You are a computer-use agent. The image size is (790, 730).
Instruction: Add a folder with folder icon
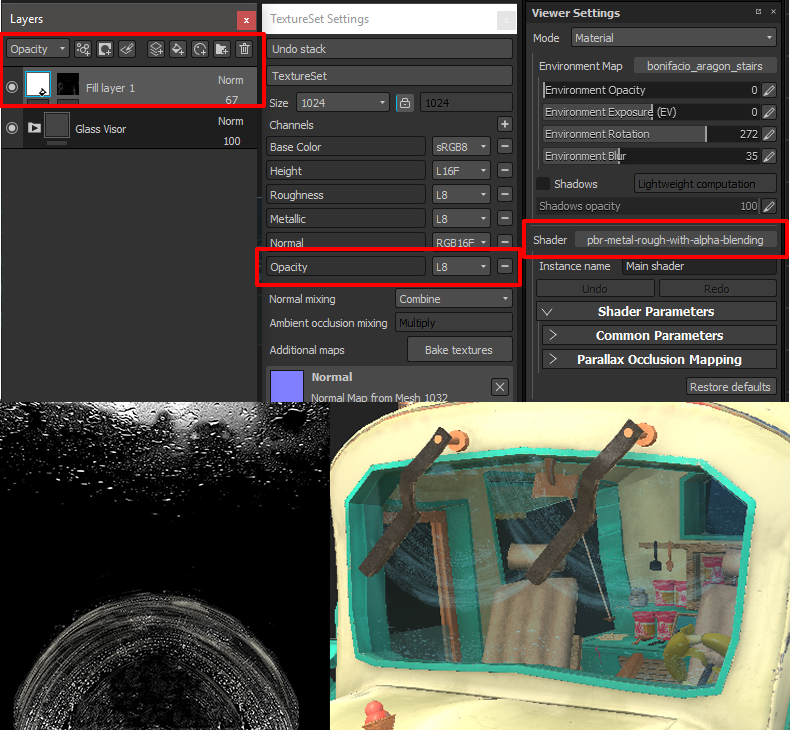[222, 49]
